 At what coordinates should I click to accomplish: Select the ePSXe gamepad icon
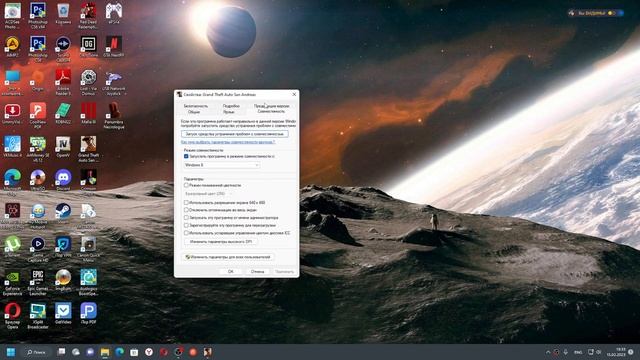pyautogui.click(x=114, y=13)
